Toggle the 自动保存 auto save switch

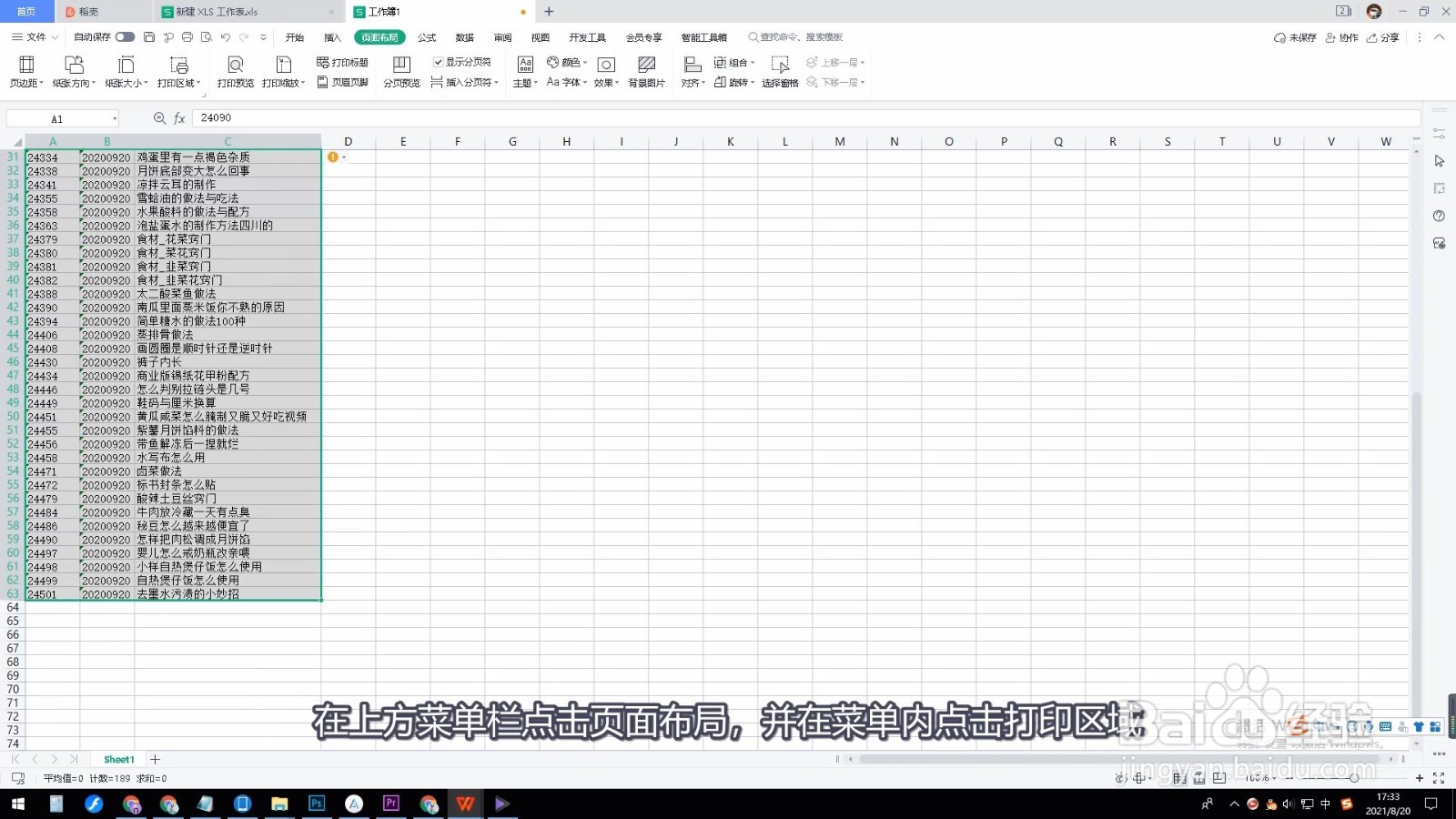(125, 37)
